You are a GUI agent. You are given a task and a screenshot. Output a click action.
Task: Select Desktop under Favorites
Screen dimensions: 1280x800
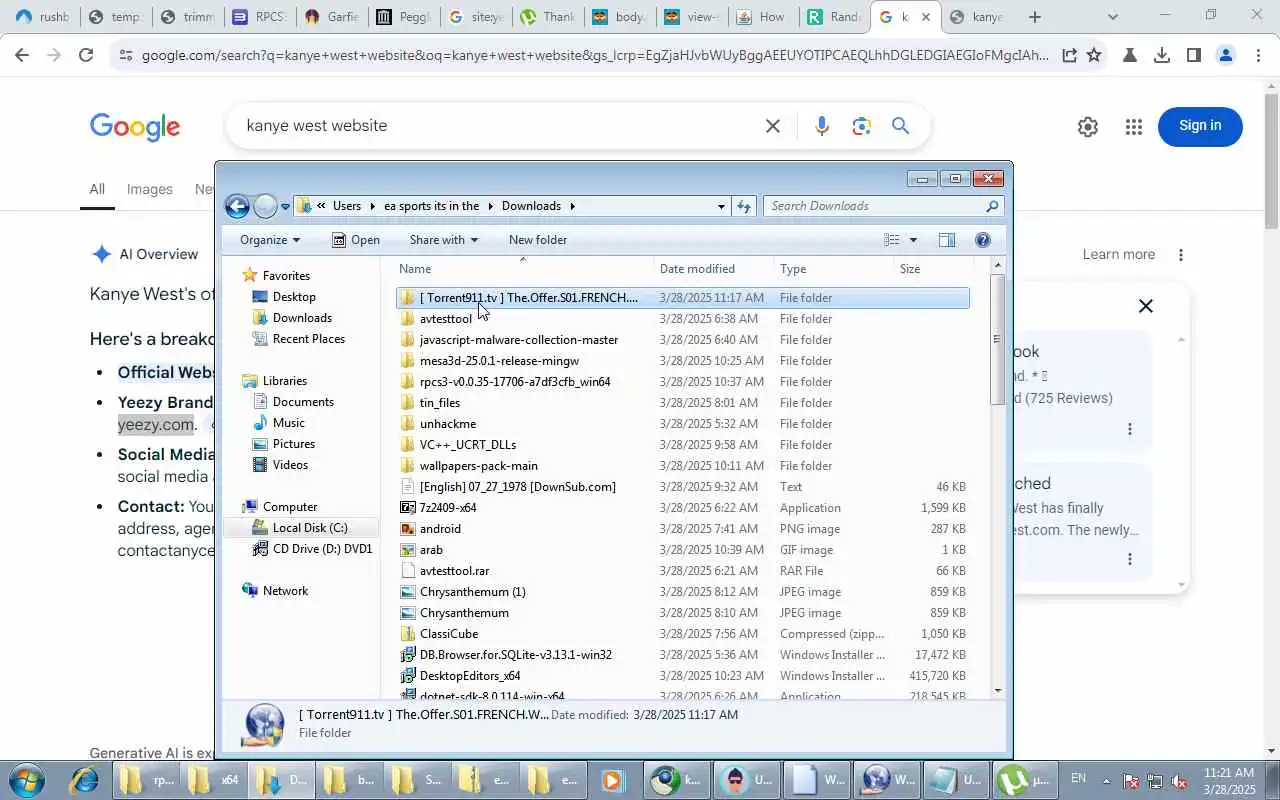pyautogui.click(x=294, y=297)
